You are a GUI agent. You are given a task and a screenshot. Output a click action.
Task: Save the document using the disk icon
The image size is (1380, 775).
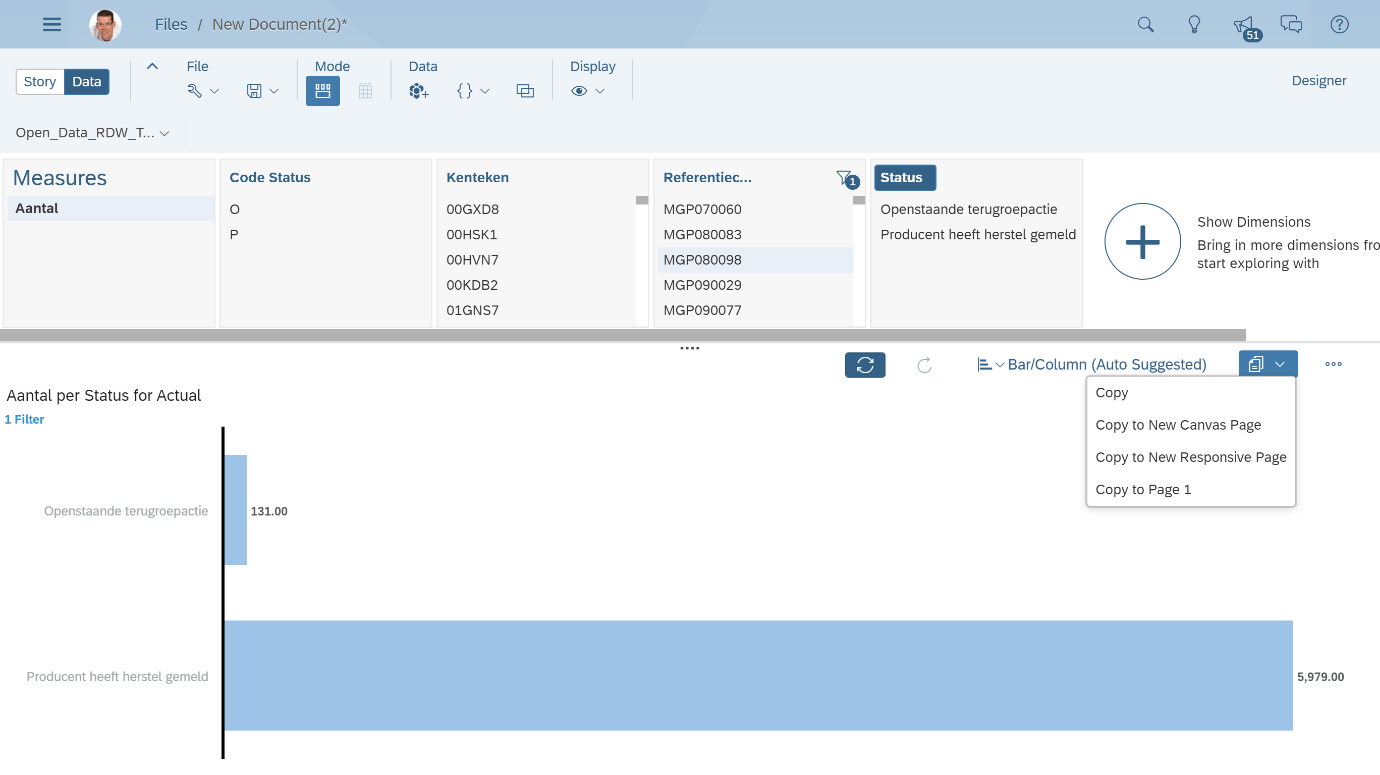coord(254,89)
